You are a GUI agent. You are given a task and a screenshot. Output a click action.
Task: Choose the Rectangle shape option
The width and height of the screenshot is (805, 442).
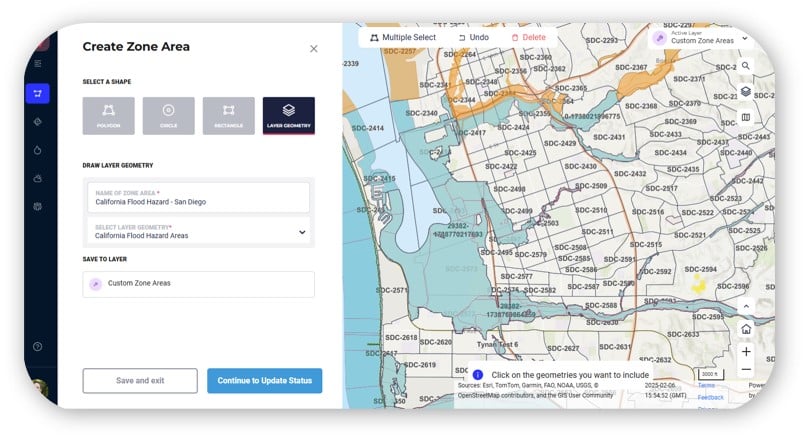pos(228,116)
